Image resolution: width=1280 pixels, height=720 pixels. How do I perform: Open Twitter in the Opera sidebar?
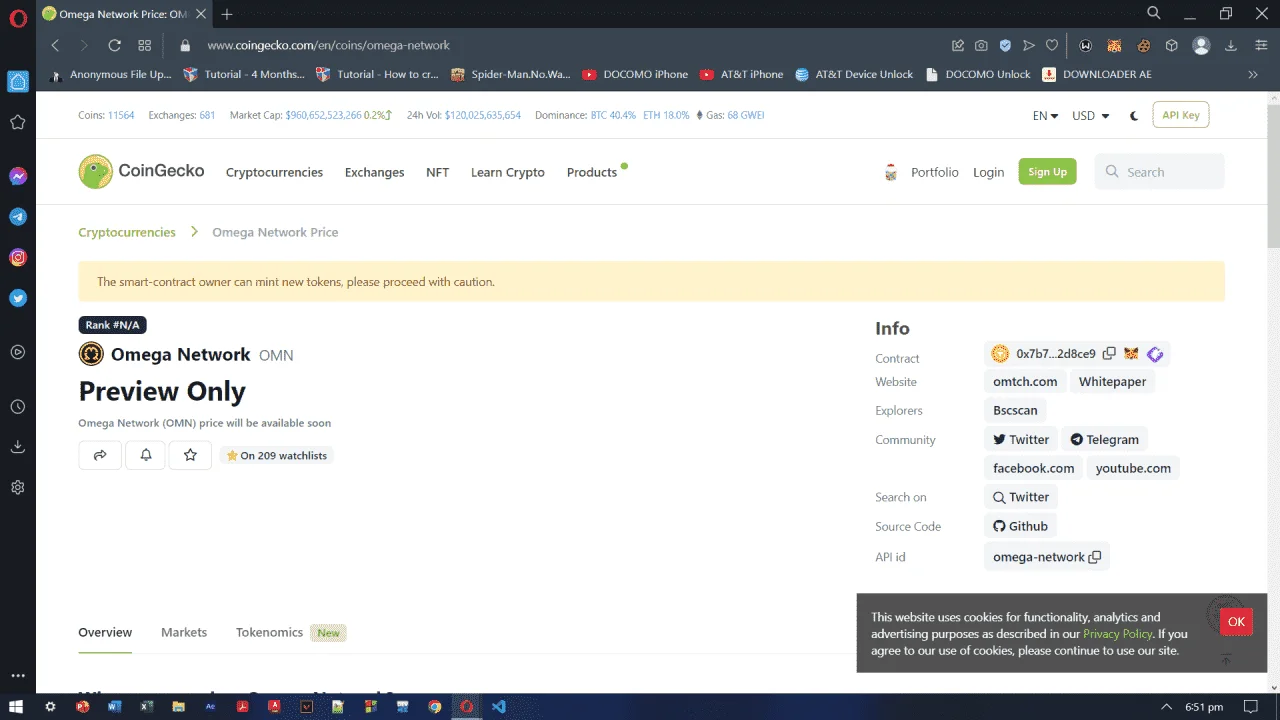coord(18,298)
